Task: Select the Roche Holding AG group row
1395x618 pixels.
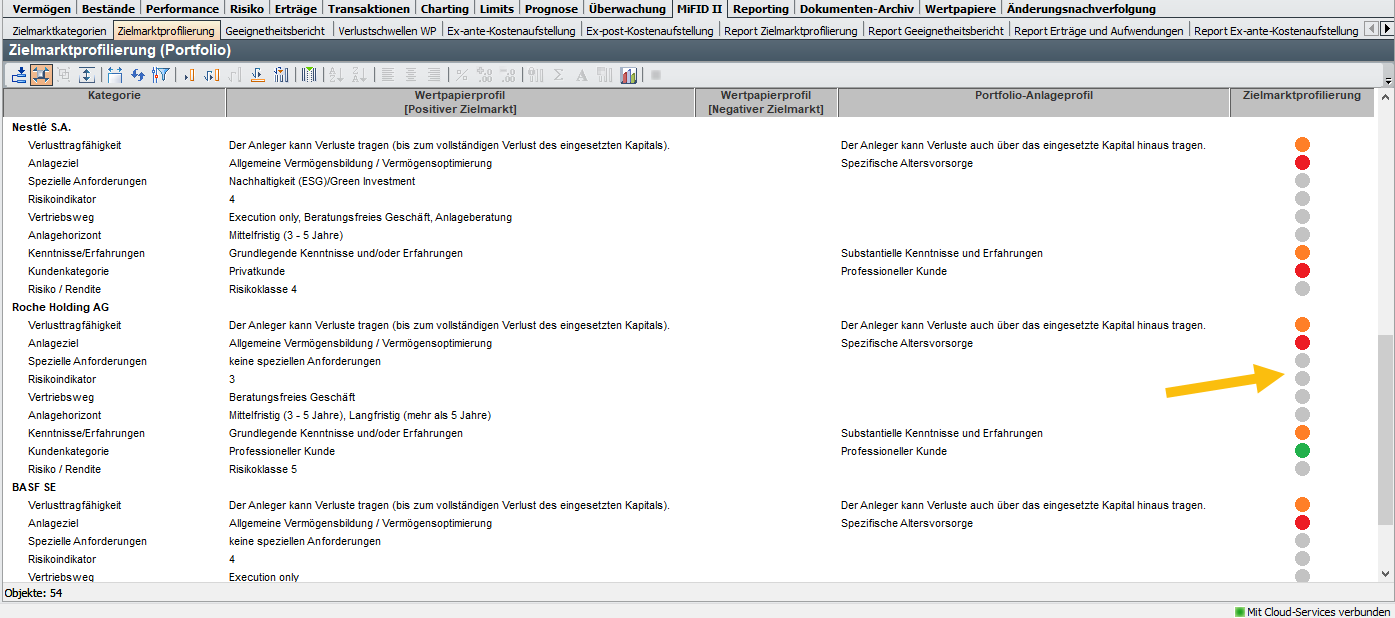Action: coord(60,307)
